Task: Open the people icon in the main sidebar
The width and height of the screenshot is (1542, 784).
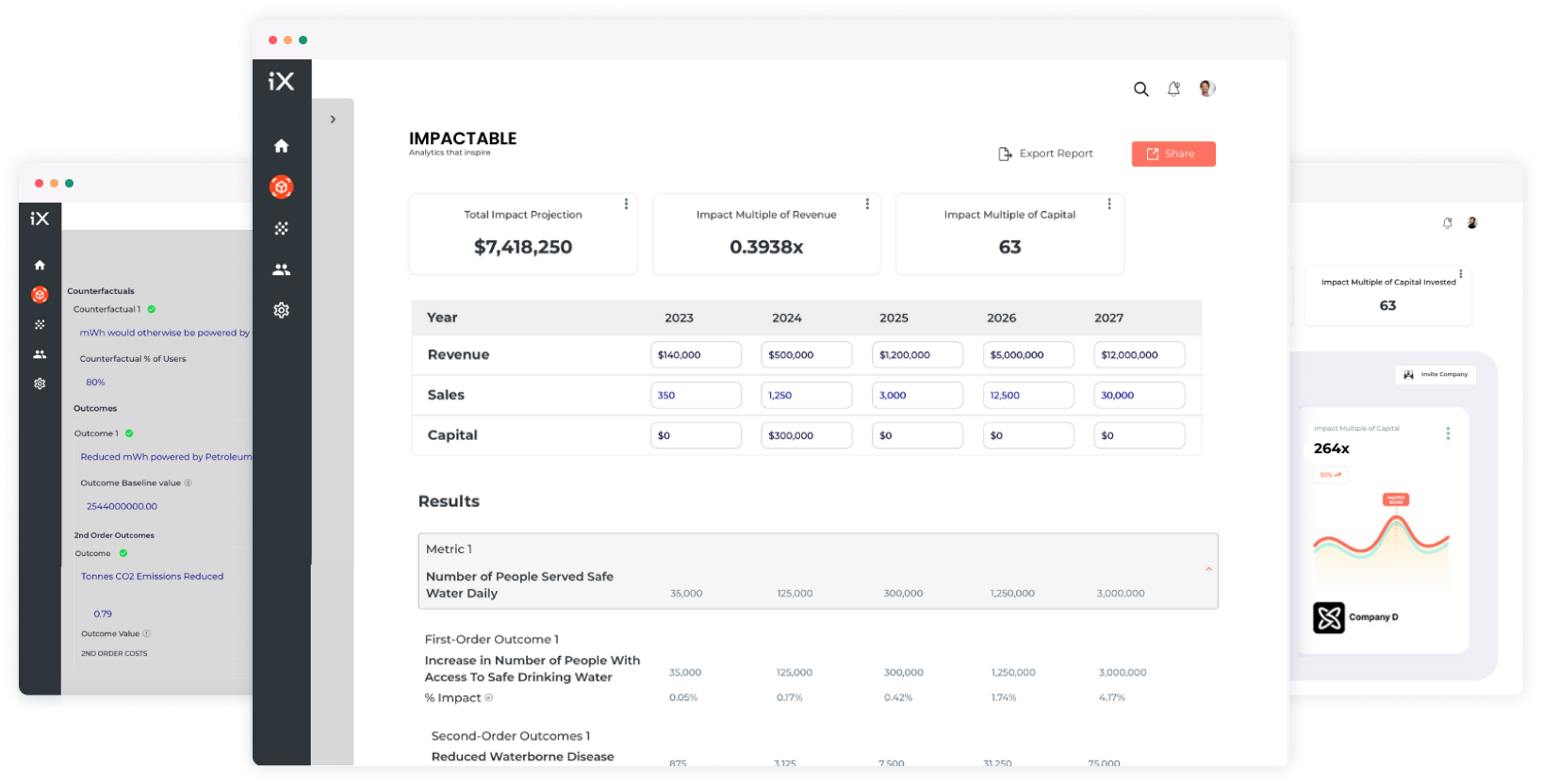Action: pos(281,269)
